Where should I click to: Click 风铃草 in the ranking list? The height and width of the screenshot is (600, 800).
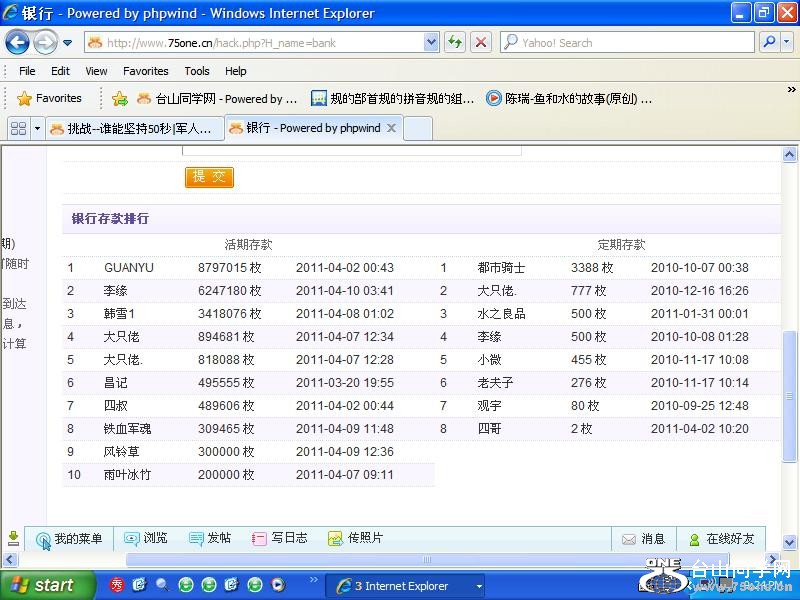click(121, 452)
